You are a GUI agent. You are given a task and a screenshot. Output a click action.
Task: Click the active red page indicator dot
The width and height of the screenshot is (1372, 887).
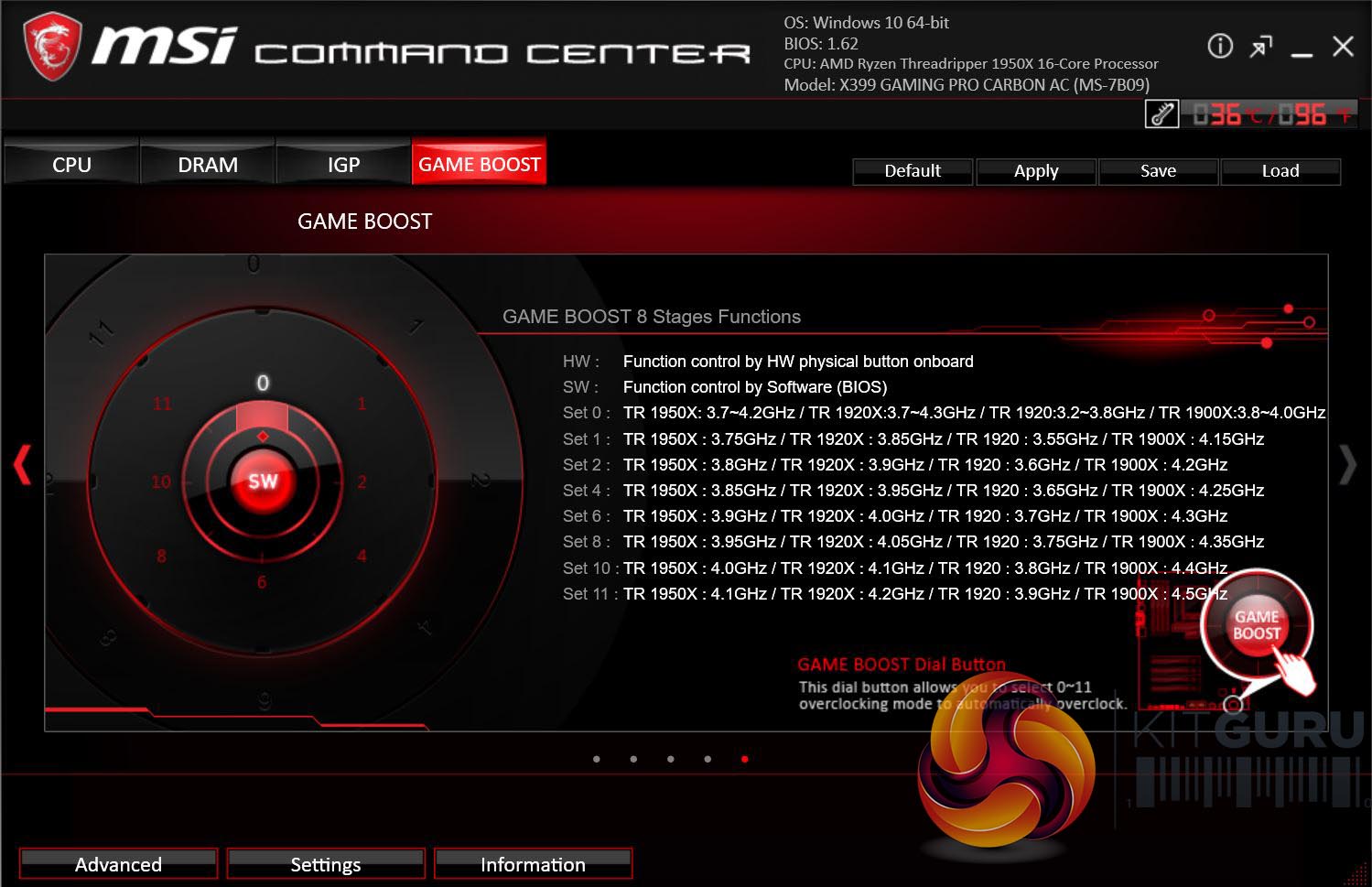click(745, 759)
